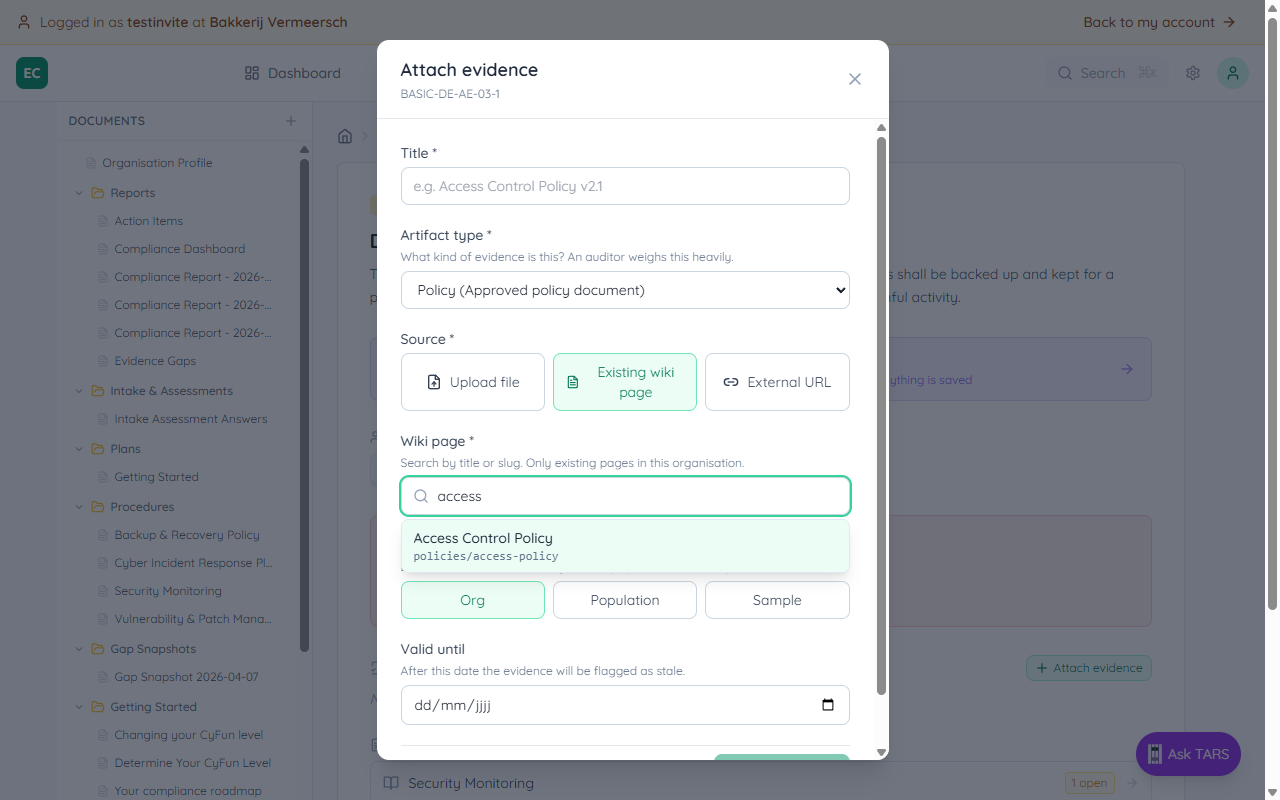Click the EC workspace logo
Image resolution: width=1280 pixels, height=800 pixels.
(31, 73)
